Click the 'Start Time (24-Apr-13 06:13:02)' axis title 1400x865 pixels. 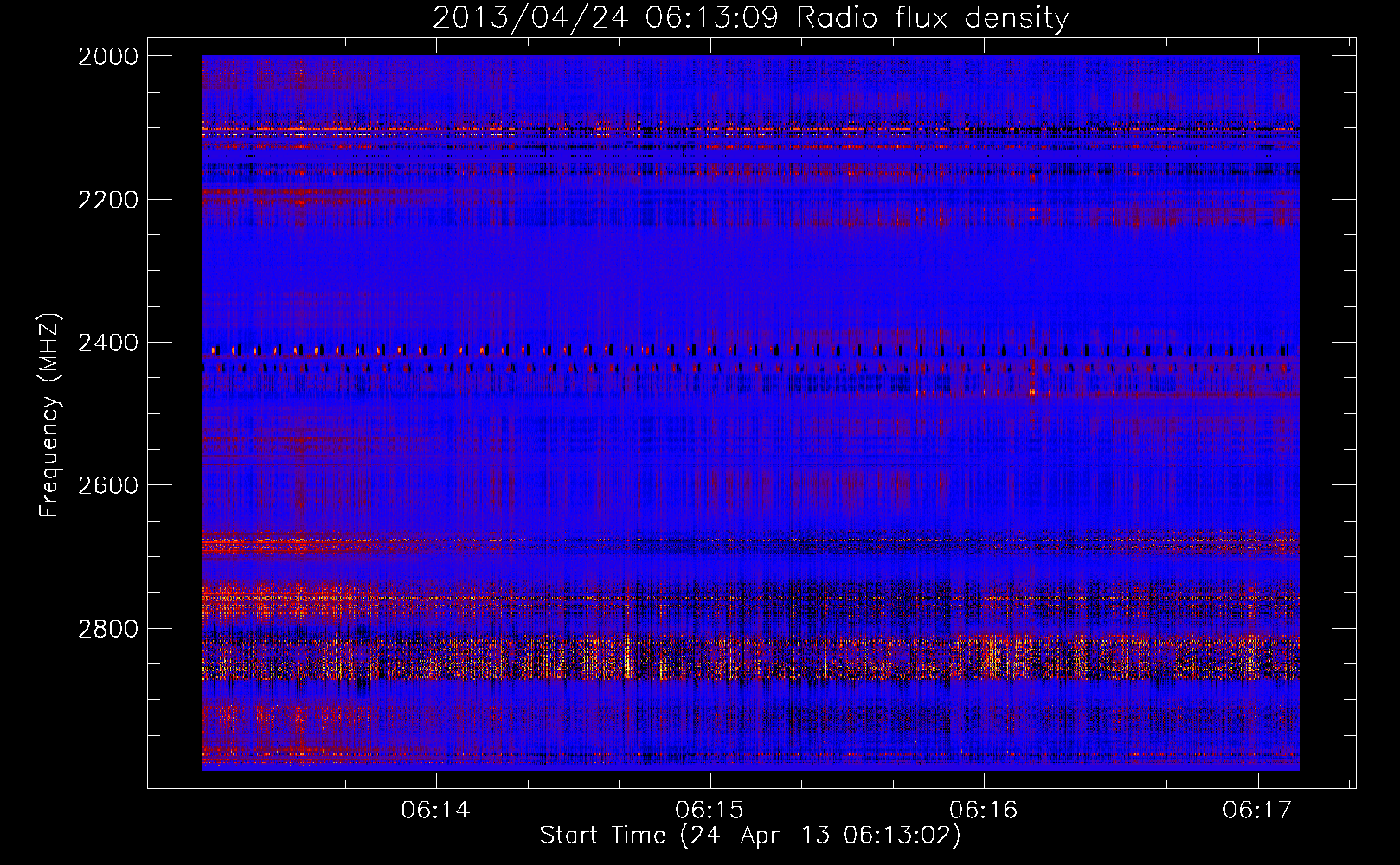[750, 836]
